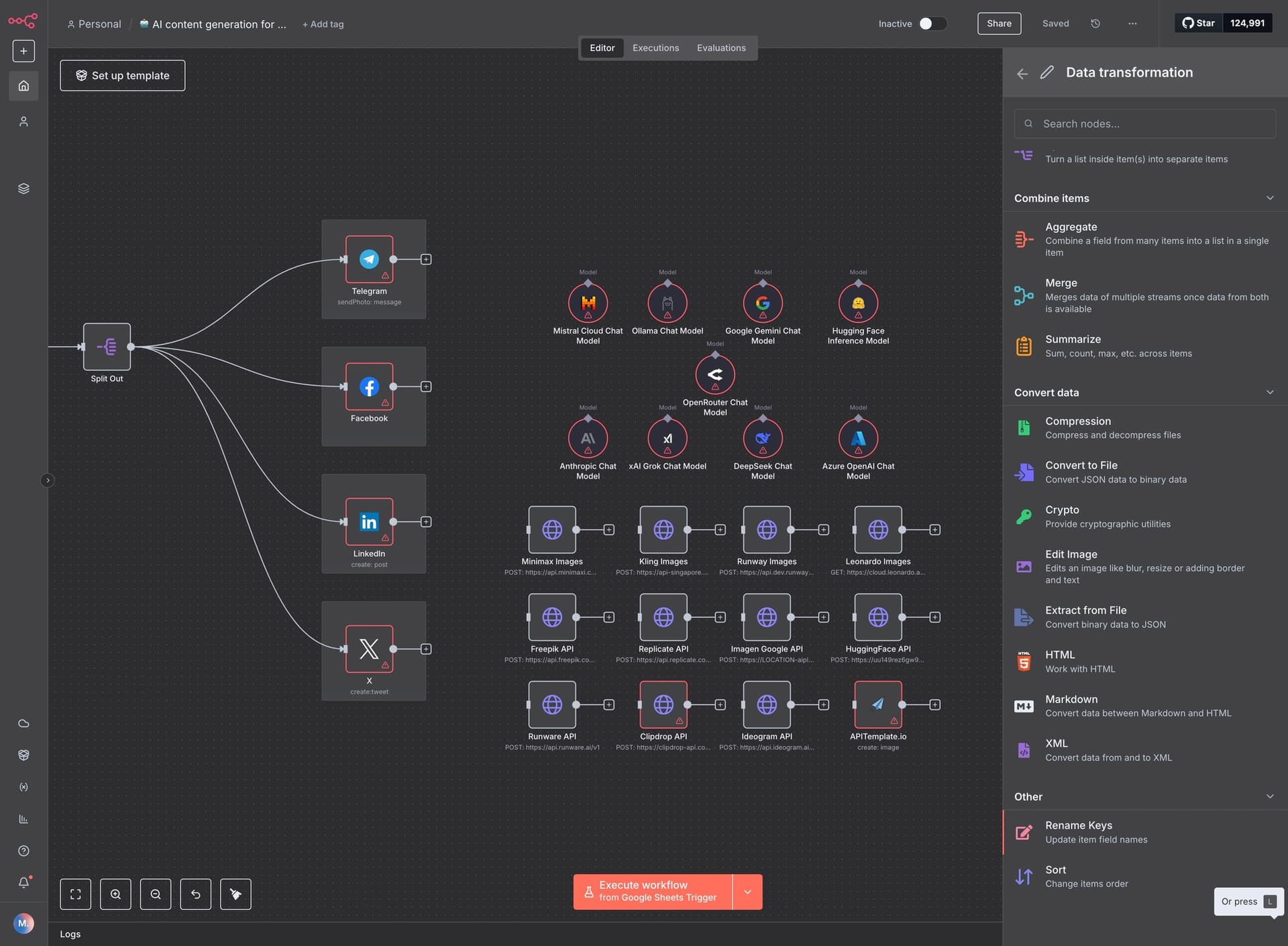Choose Edit Image node entry

(1145, 566)
